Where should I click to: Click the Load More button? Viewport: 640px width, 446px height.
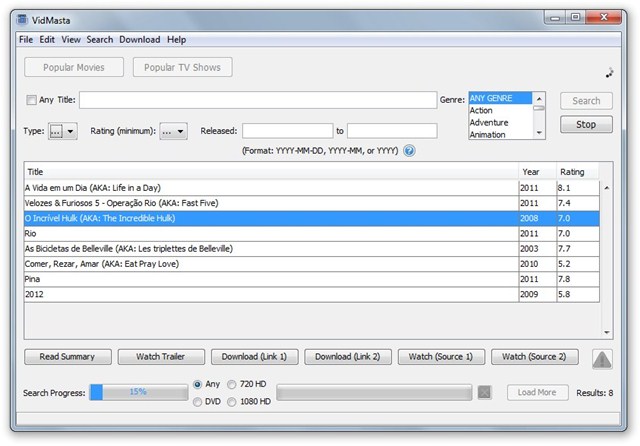538,393
